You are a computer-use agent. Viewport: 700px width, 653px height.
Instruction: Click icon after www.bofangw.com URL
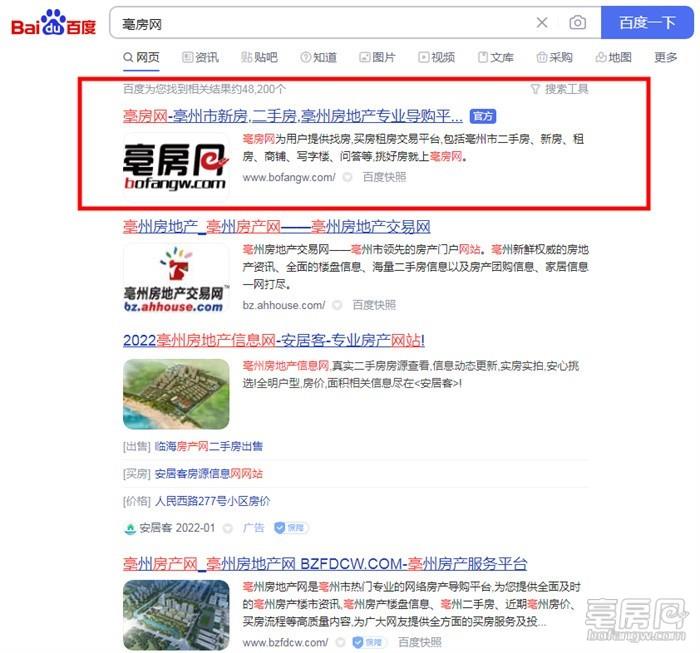click(347, 178)
